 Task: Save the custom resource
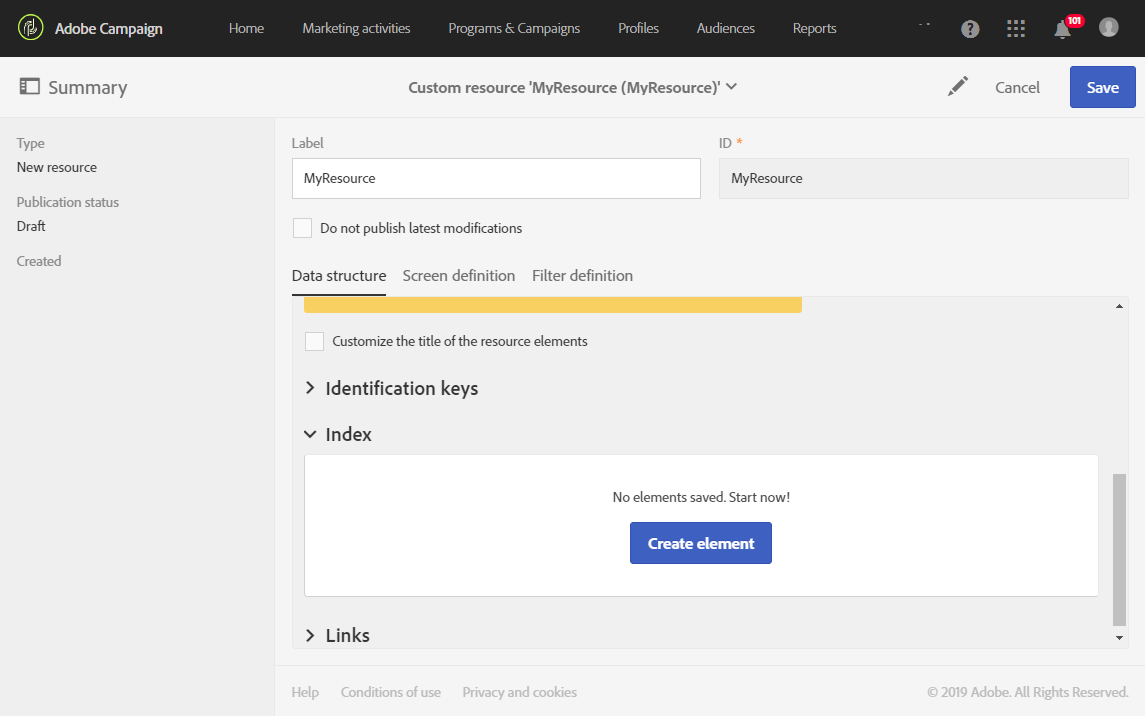[1102, 87]
